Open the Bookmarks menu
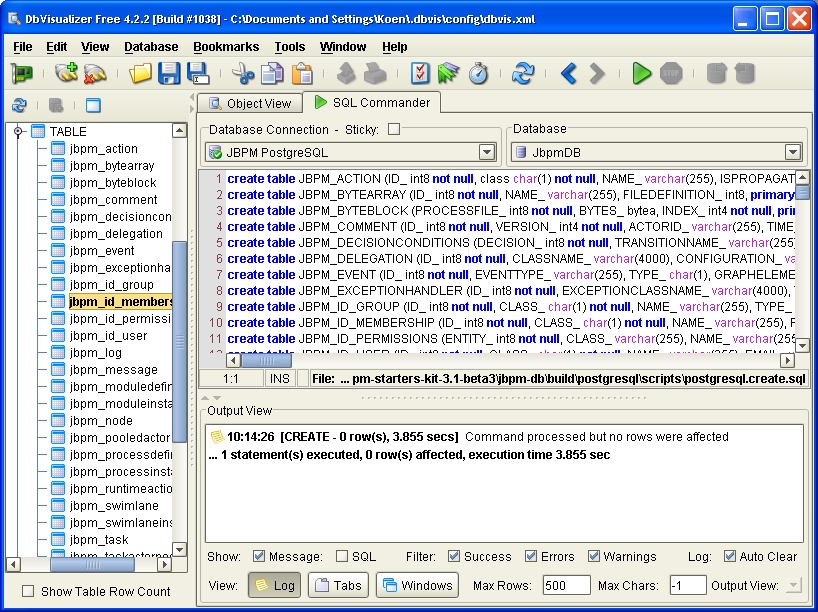This screenshot has height=612, width=818. point(225,46)
